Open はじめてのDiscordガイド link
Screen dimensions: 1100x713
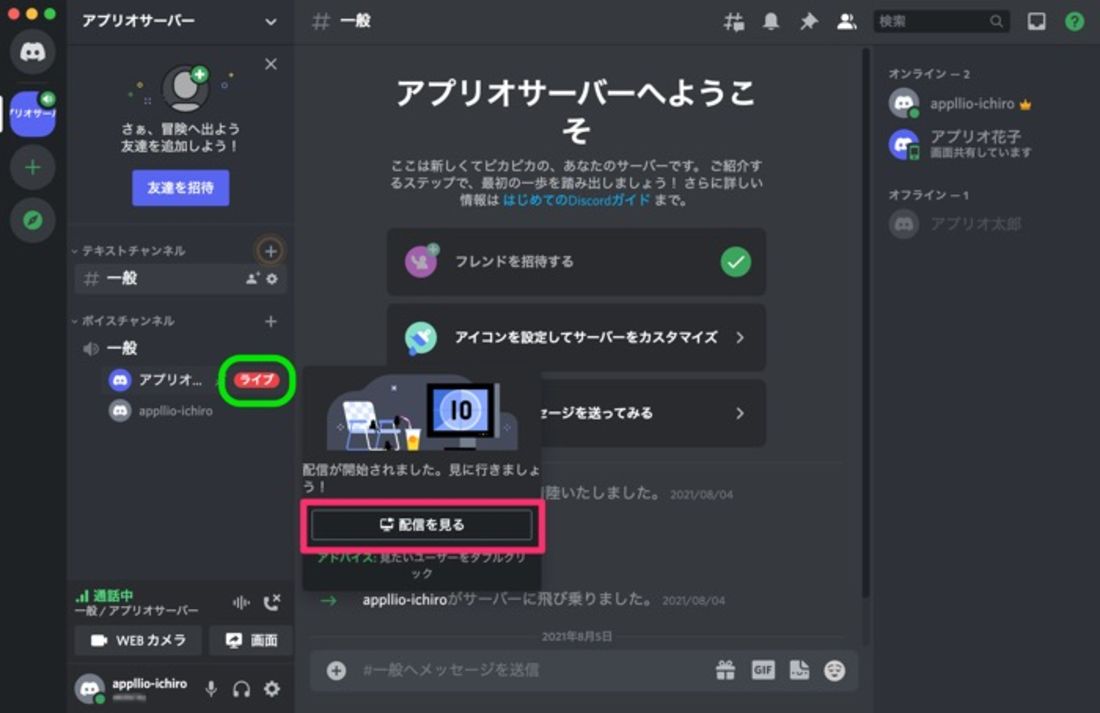576,201
